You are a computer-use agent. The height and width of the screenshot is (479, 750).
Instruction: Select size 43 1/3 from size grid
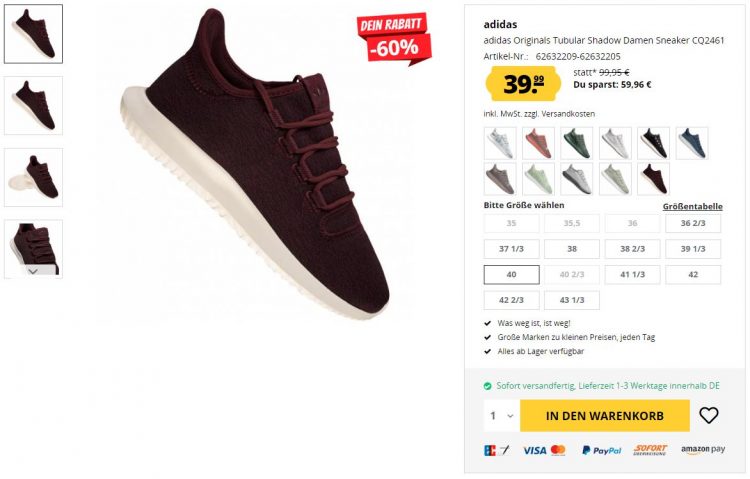(572, 300)
